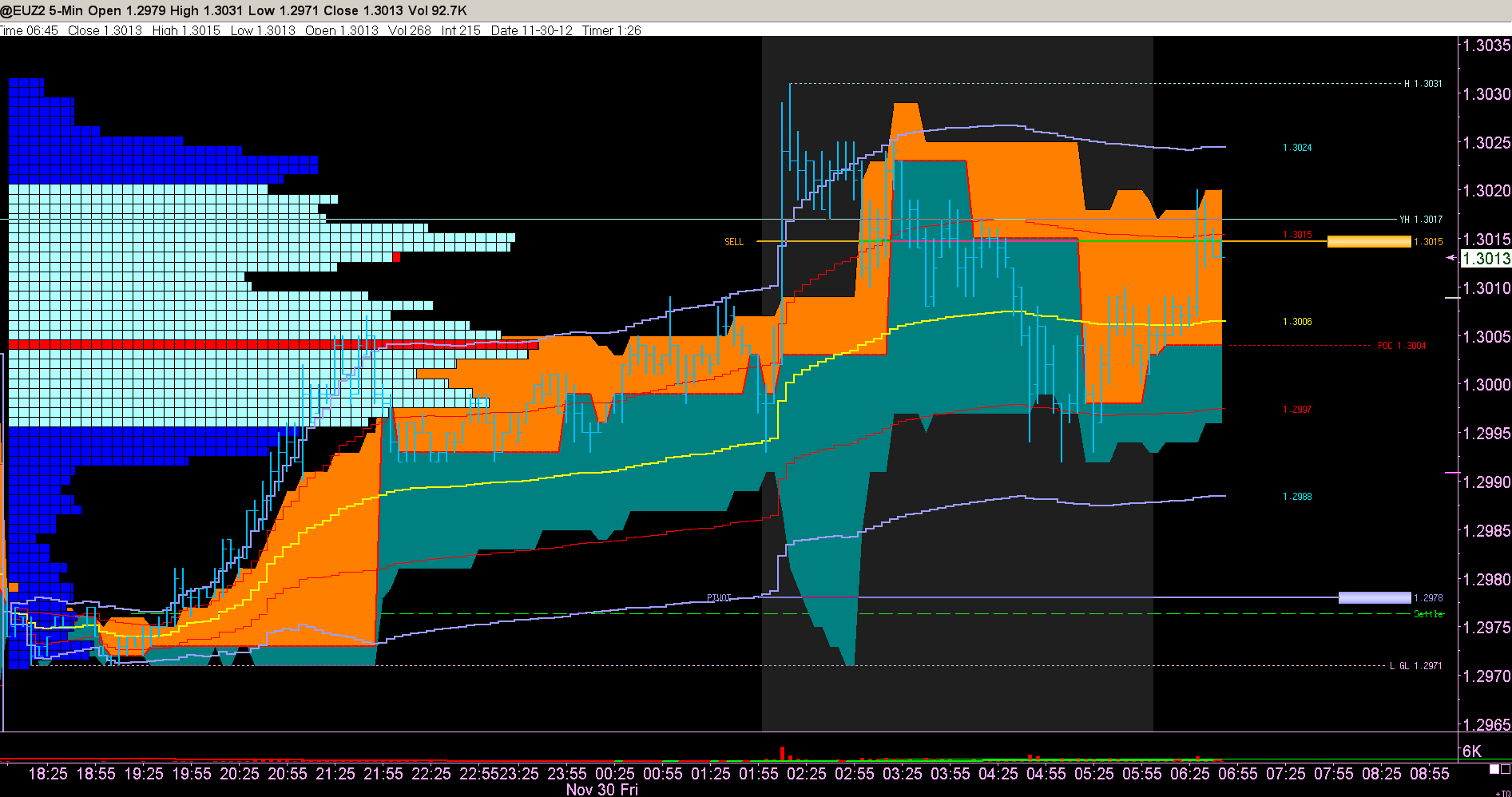This screenshot has width=1512, height=797.
Task: Click the red 1.2997 band value
Action: pyautogui.click(x=1297, y=410)
